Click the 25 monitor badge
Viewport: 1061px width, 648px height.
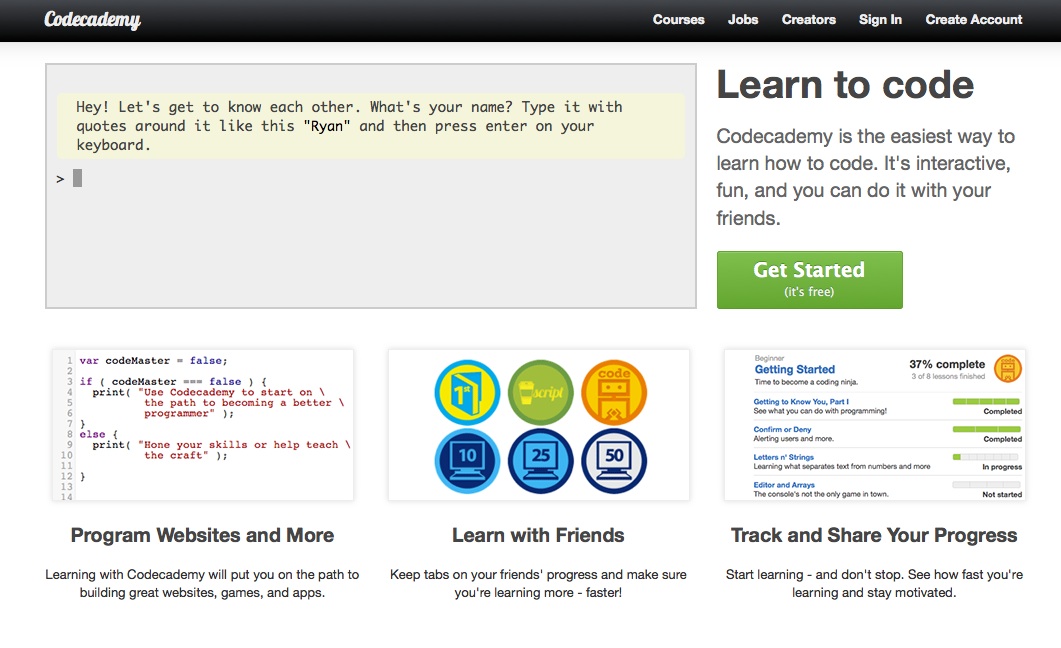[541, 461]
